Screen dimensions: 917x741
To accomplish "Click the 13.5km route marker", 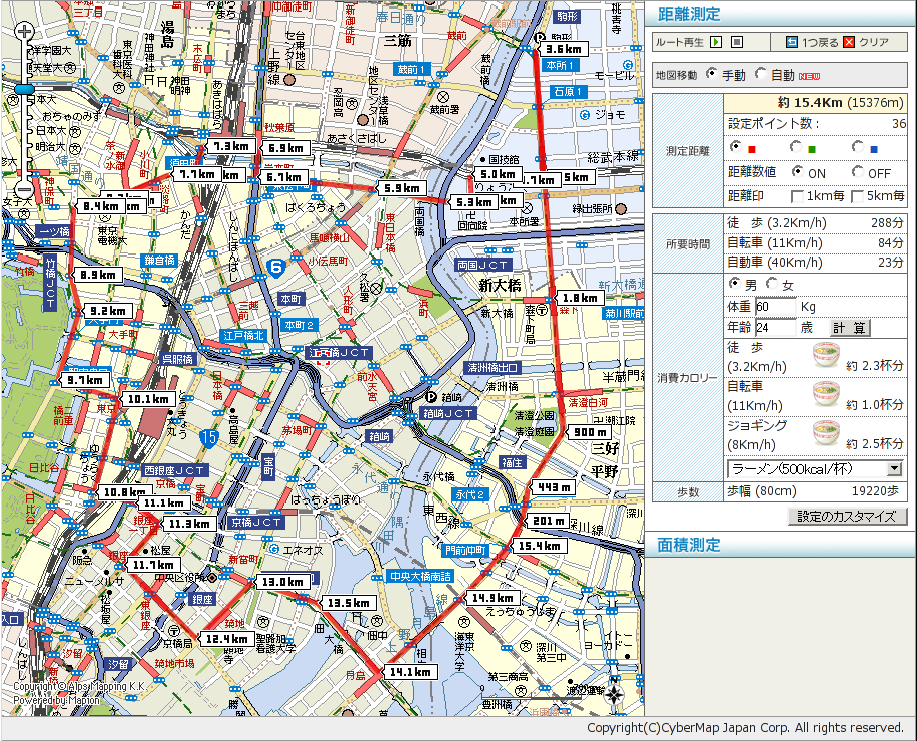I will click(x=348, y=603).
